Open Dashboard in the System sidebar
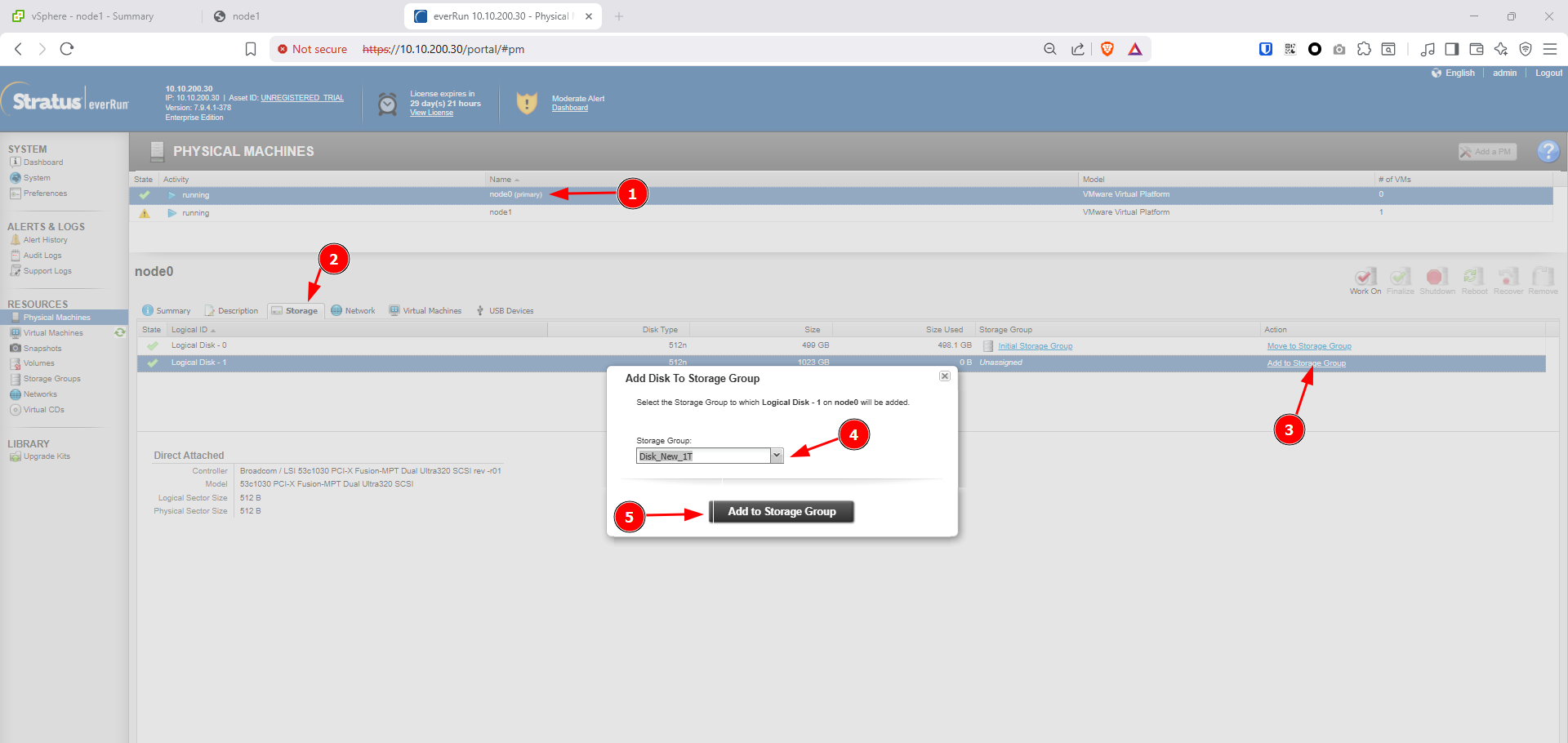 pos(42,162)
